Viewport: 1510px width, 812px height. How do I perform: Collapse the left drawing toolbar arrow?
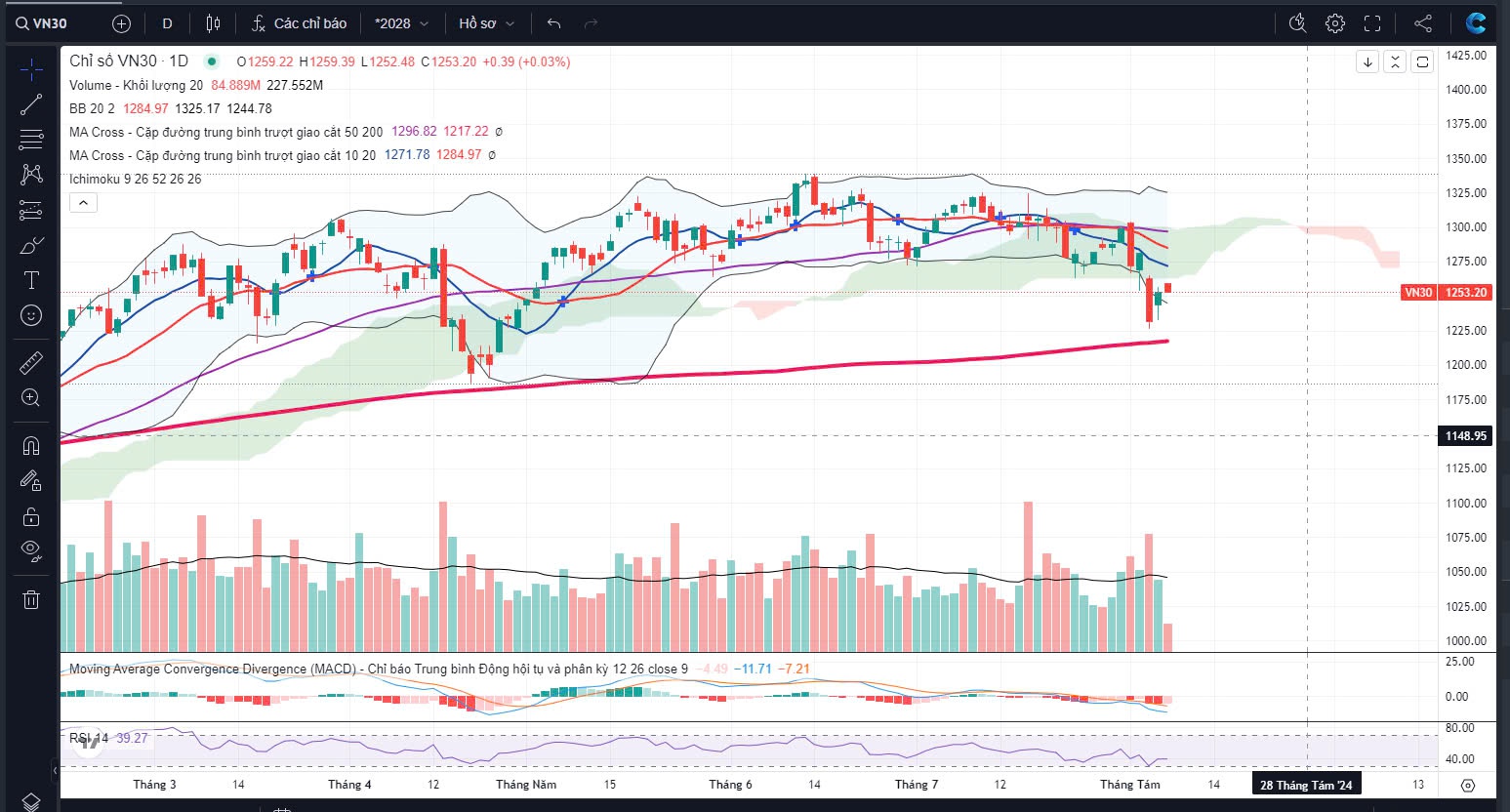click(56, 771)
